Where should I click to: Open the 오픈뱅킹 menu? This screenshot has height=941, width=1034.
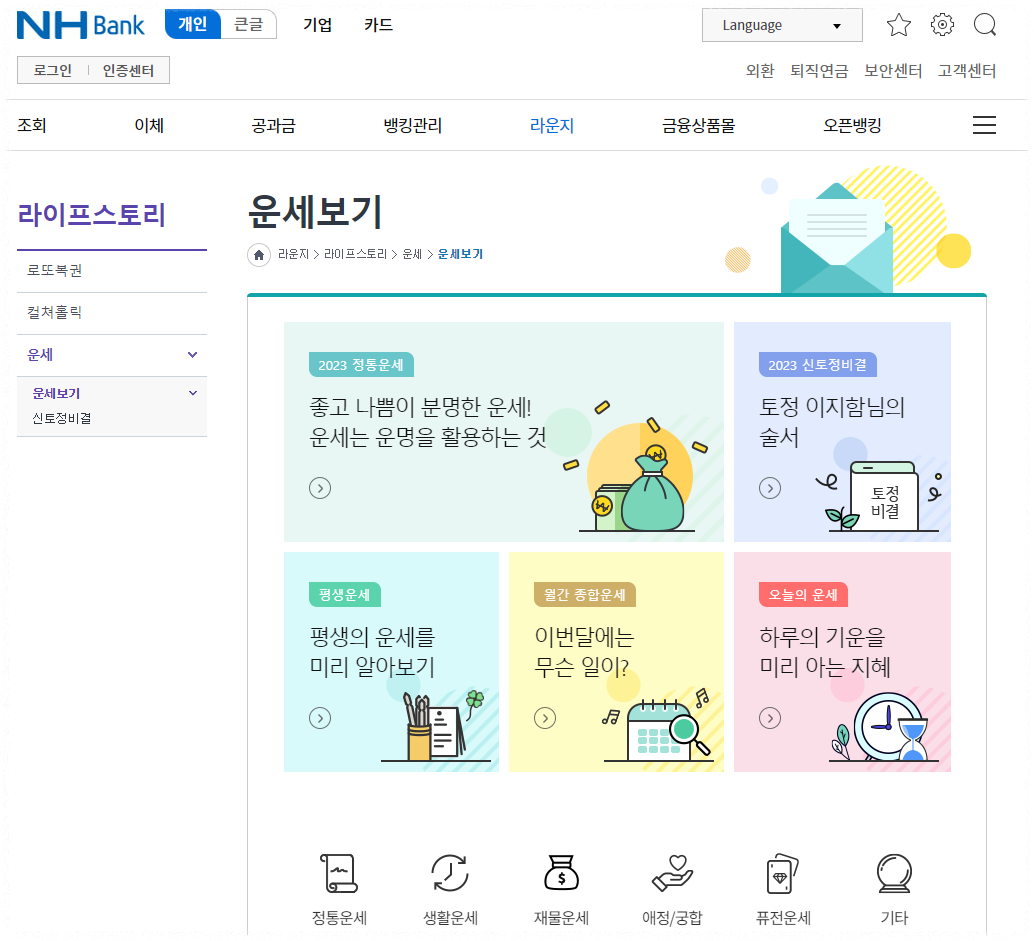852,125
